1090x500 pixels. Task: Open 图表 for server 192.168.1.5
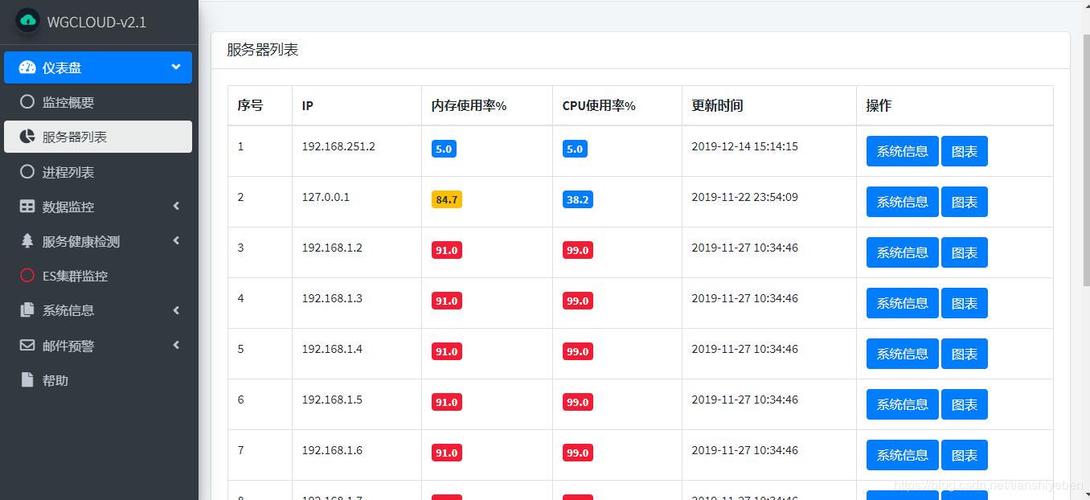[964, 404]
